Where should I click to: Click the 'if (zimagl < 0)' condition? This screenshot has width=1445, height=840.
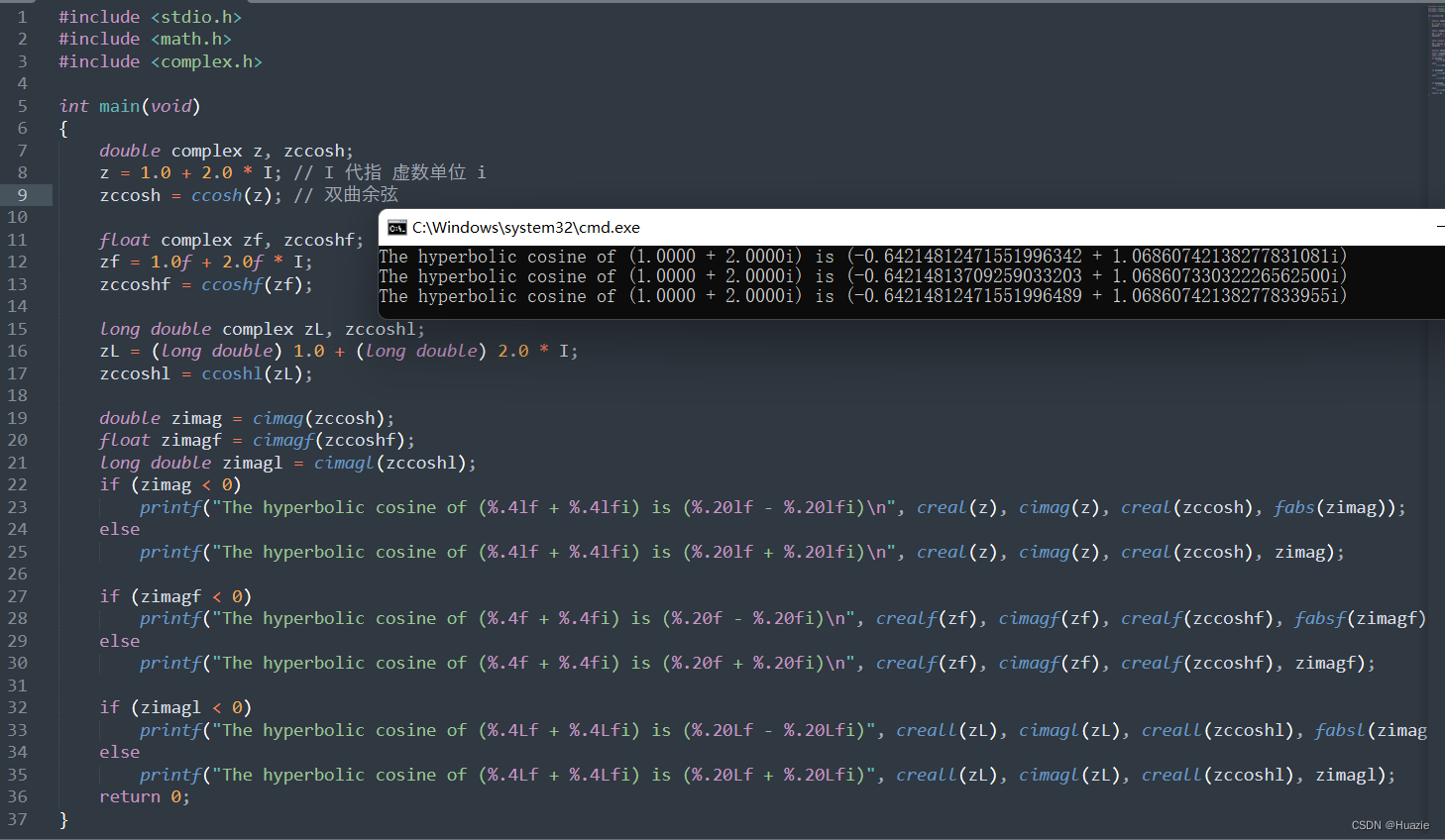pos(175,707)
